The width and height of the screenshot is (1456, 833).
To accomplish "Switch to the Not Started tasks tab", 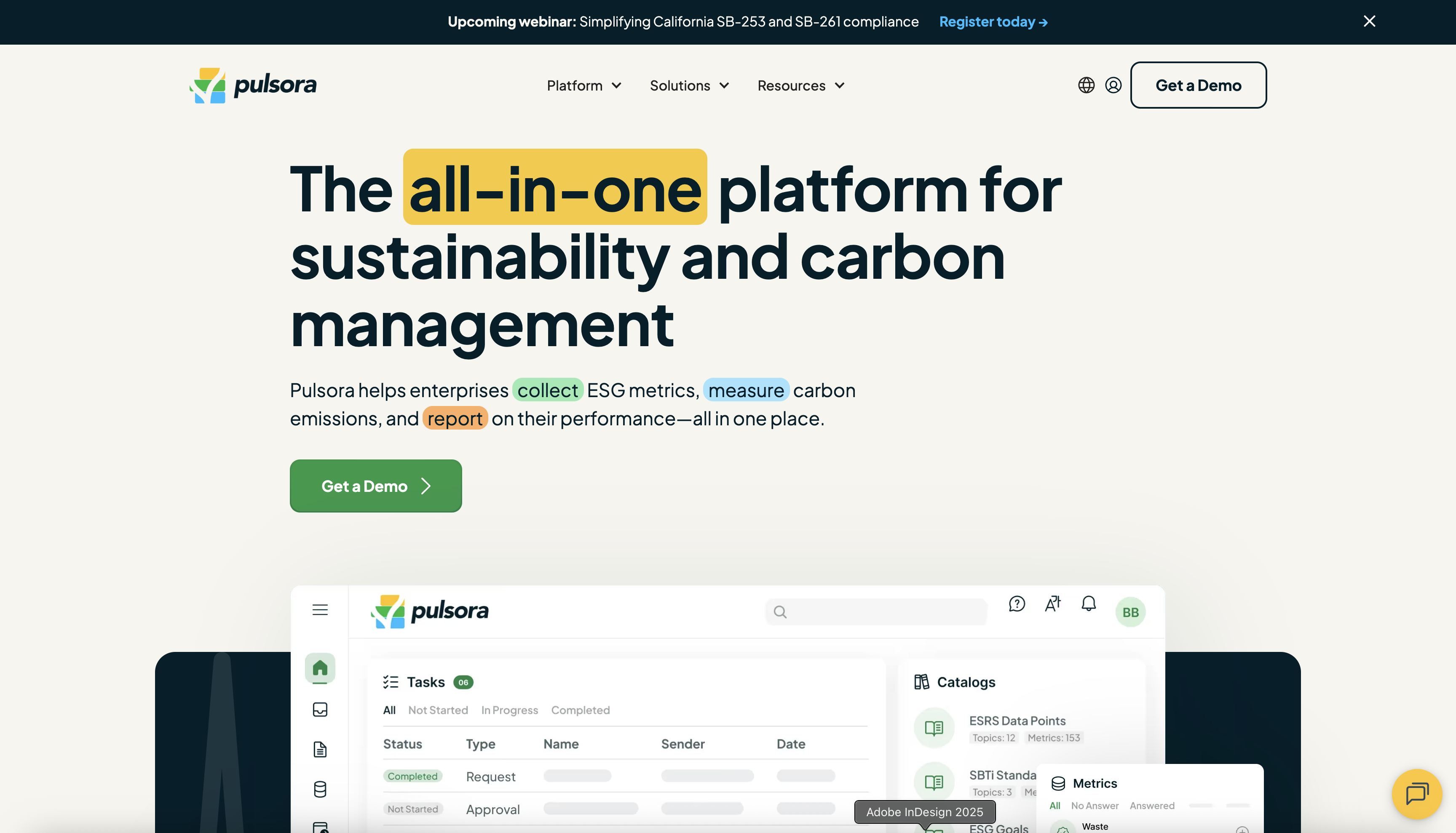I will click(x=438, y=710).
